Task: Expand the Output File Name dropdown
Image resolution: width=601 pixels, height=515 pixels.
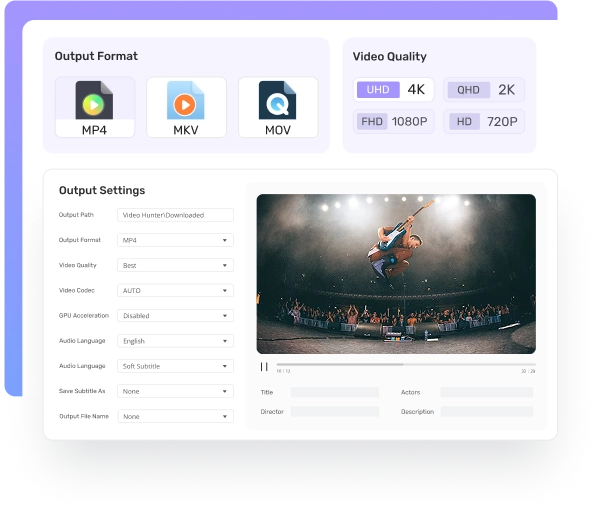Action: coord(175,416)
